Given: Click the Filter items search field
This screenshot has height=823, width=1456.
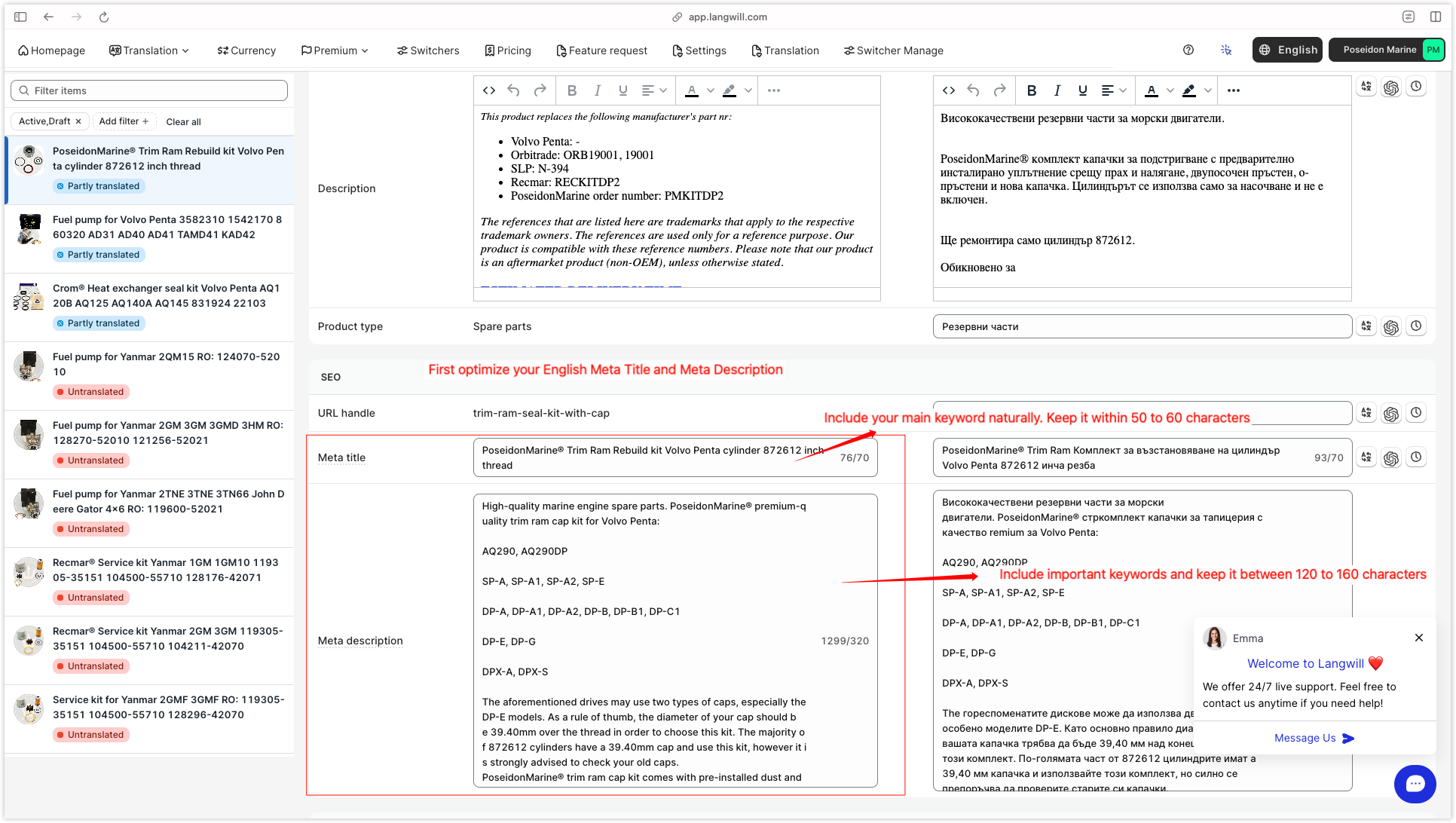Looking at the screenshot, I should pos(149,90).
